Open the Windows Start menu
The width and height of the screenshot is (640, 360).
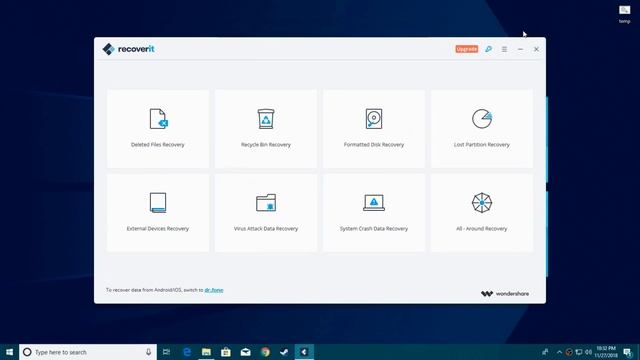click(x=9, y=352)
